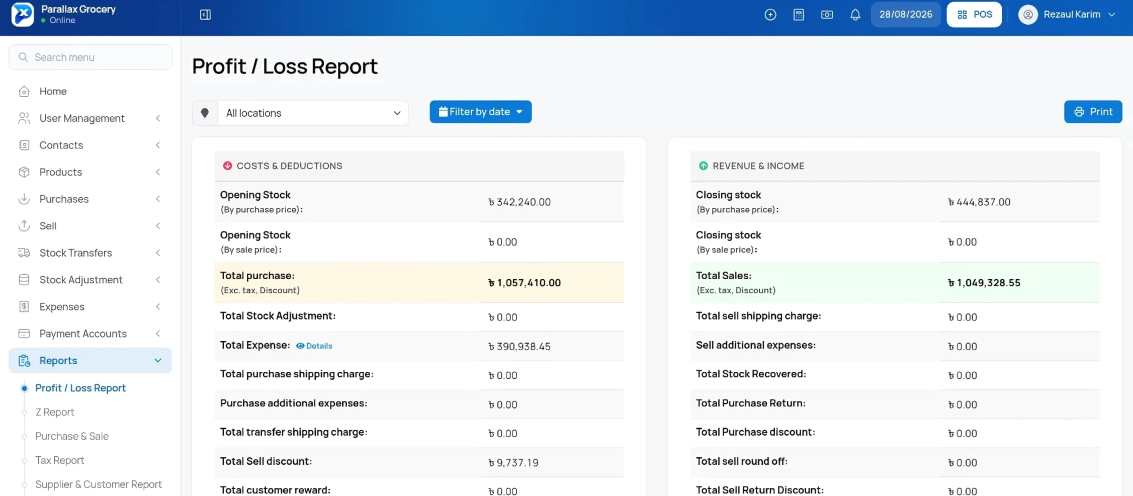Open the calculator icon in header

point(798,14)
